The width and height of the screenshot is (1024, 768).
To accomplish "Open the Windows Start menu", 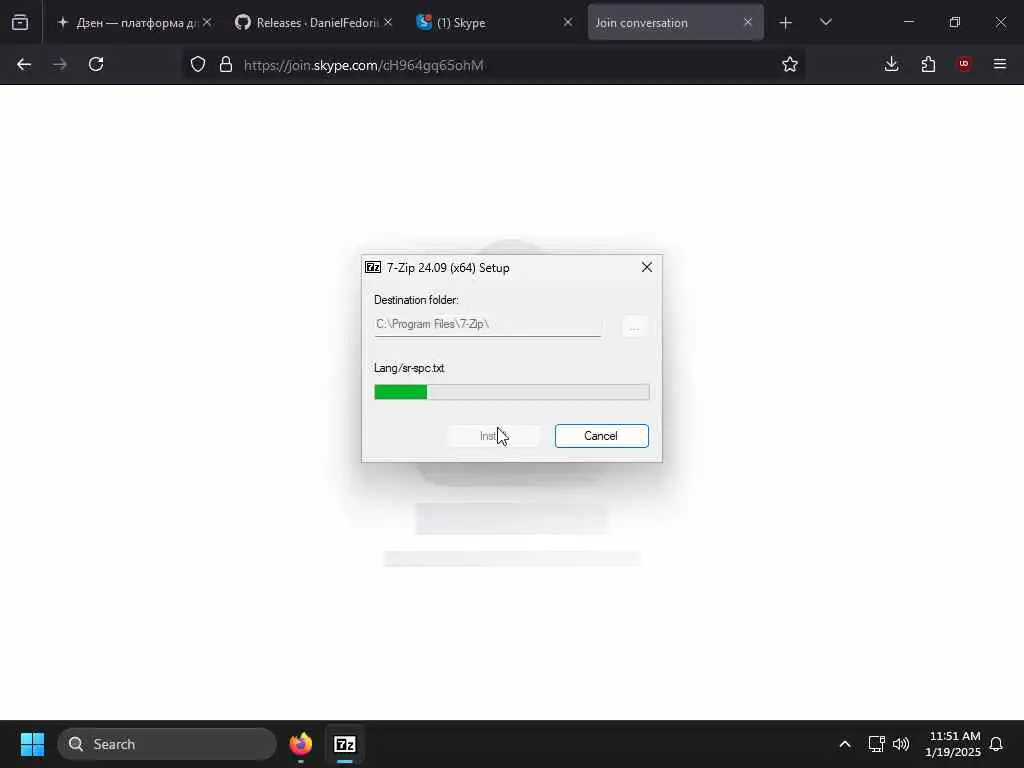I will tap(32, 744).
